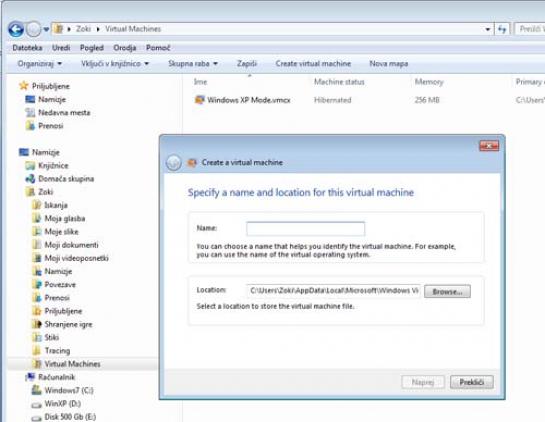Open the Vključi v knjižnico dropdown
The height and width of the screenshot is (422, 545).
pos(115,64)
